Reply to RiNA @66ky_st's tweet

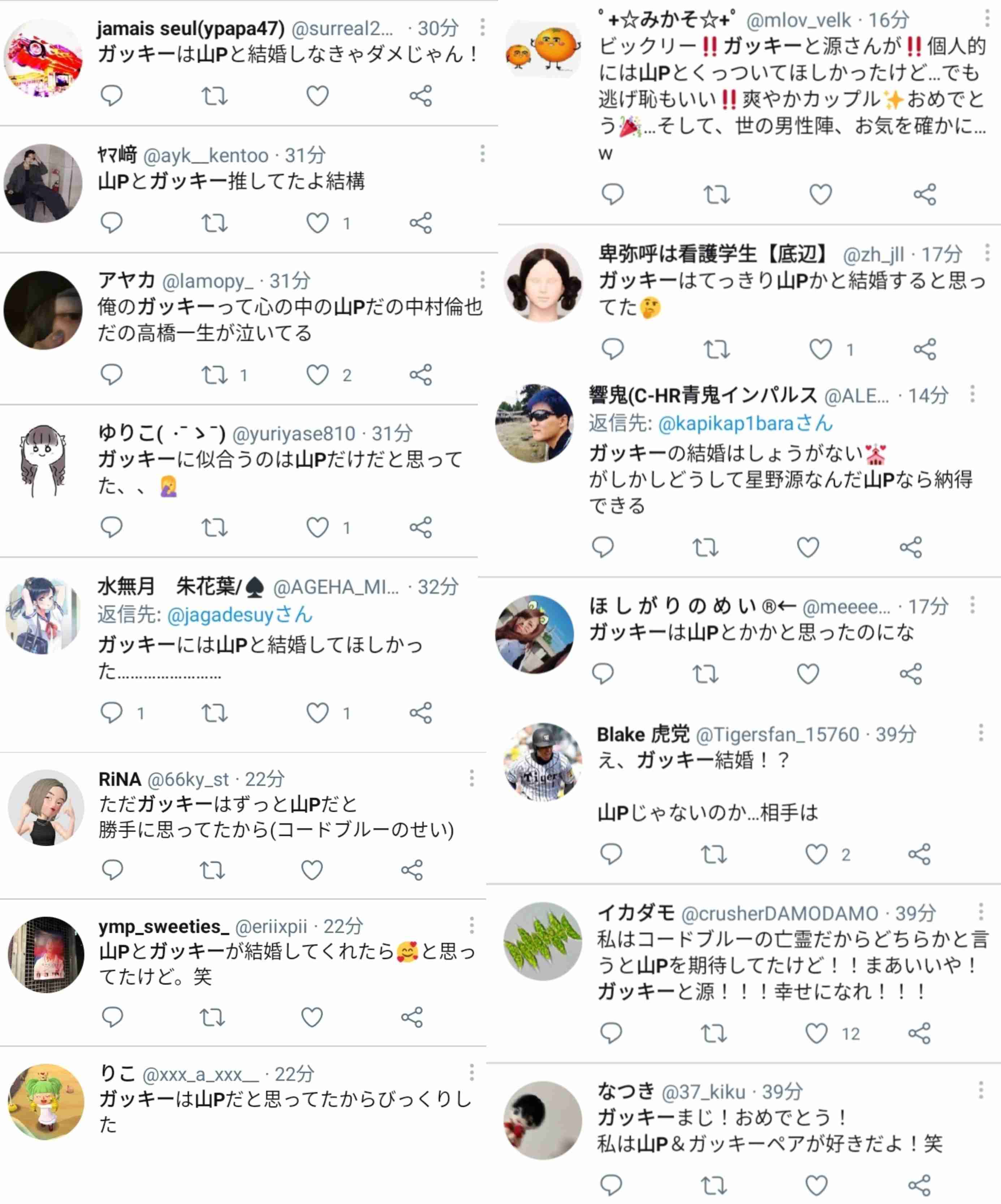pos(112,870)
